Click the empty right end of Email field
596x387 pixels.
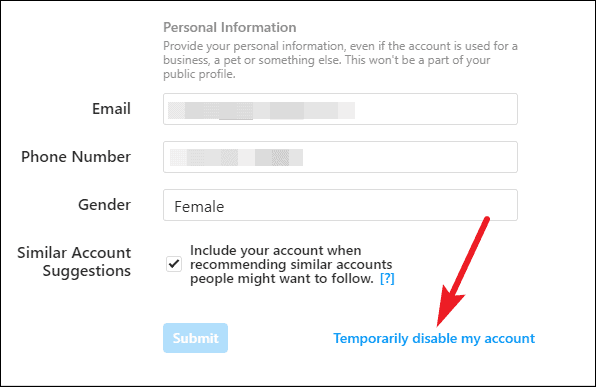pos(436,109)
